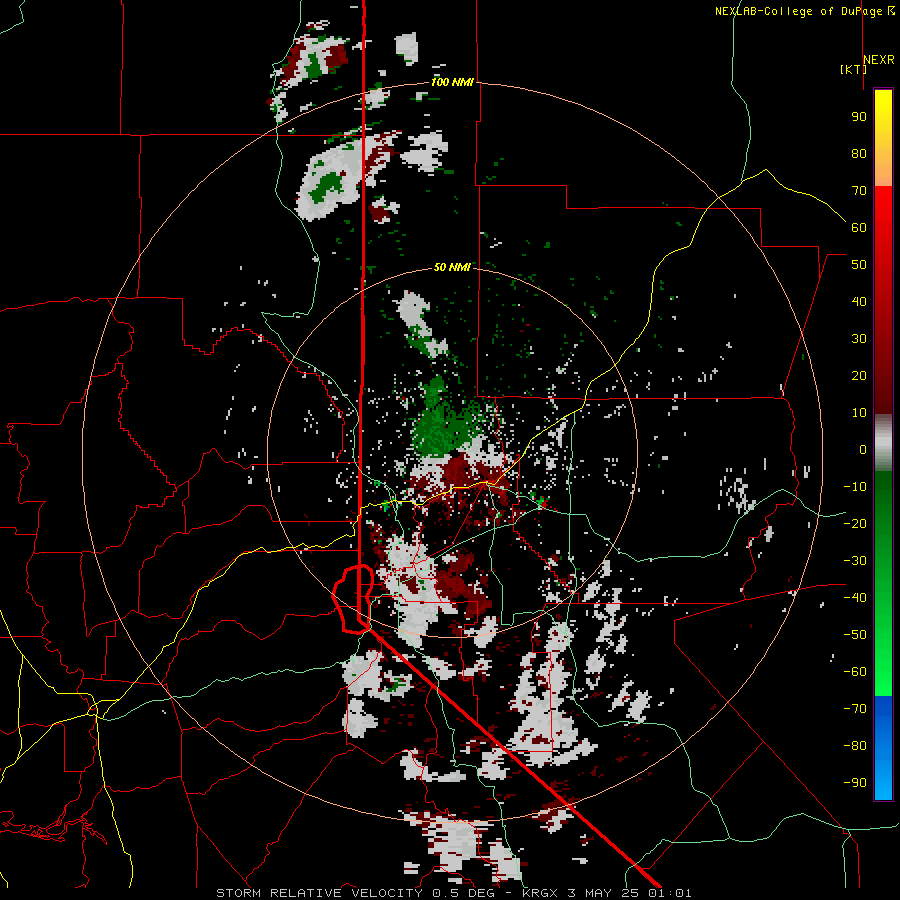
Task: Click the -10 value on velocity scale
Action: tap(855, 487)
